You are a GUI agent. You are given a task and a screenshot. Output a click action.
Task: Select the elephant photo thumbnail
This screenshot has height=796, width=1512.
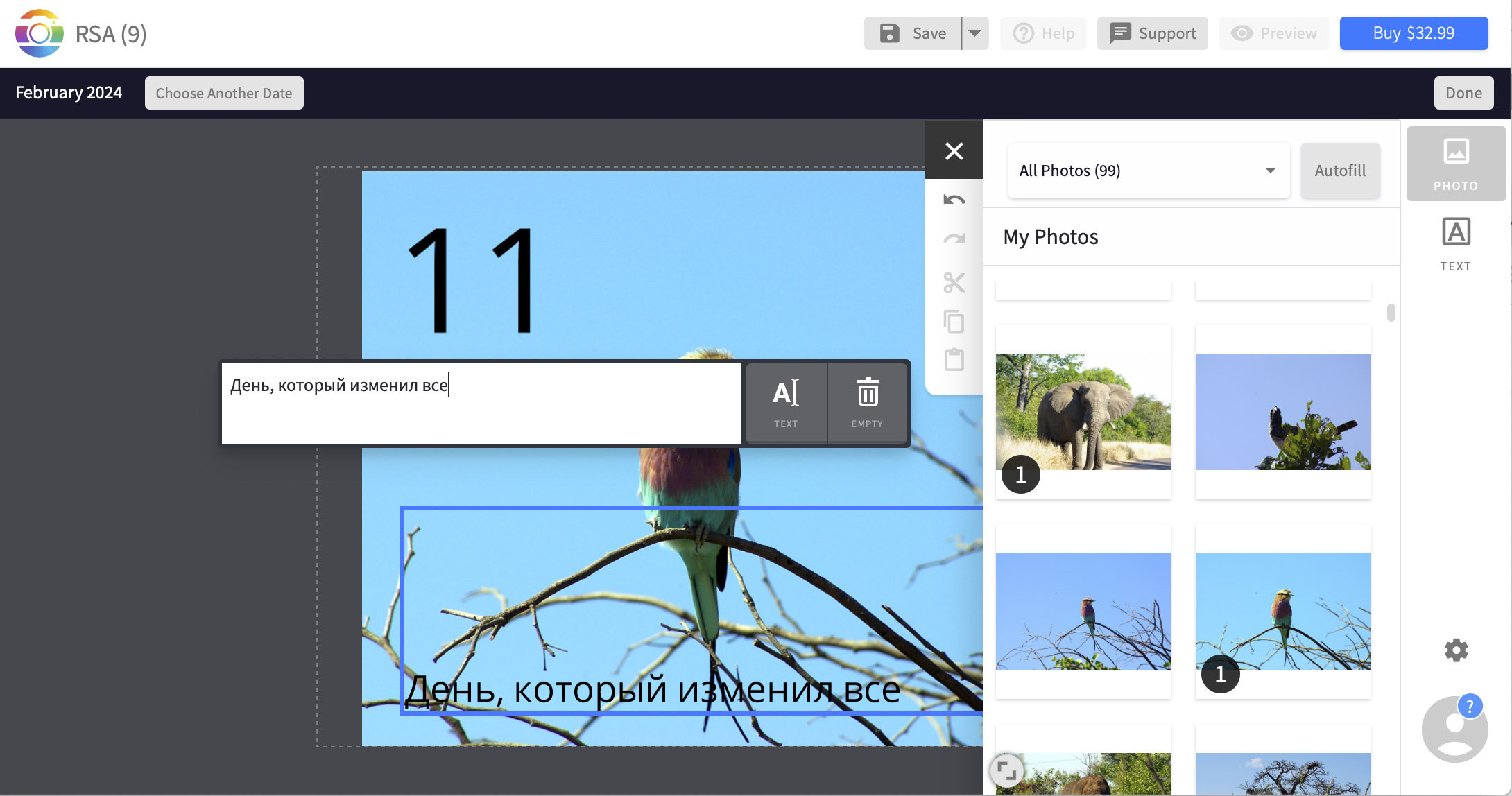coord(1083,411)
